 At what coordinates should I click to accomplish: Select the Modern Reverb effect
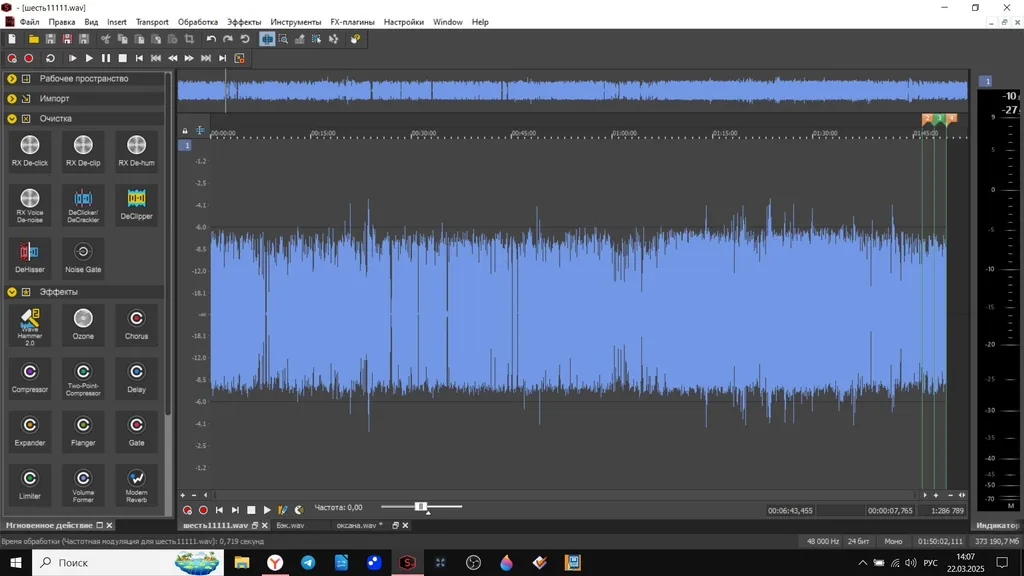(136, 485)
